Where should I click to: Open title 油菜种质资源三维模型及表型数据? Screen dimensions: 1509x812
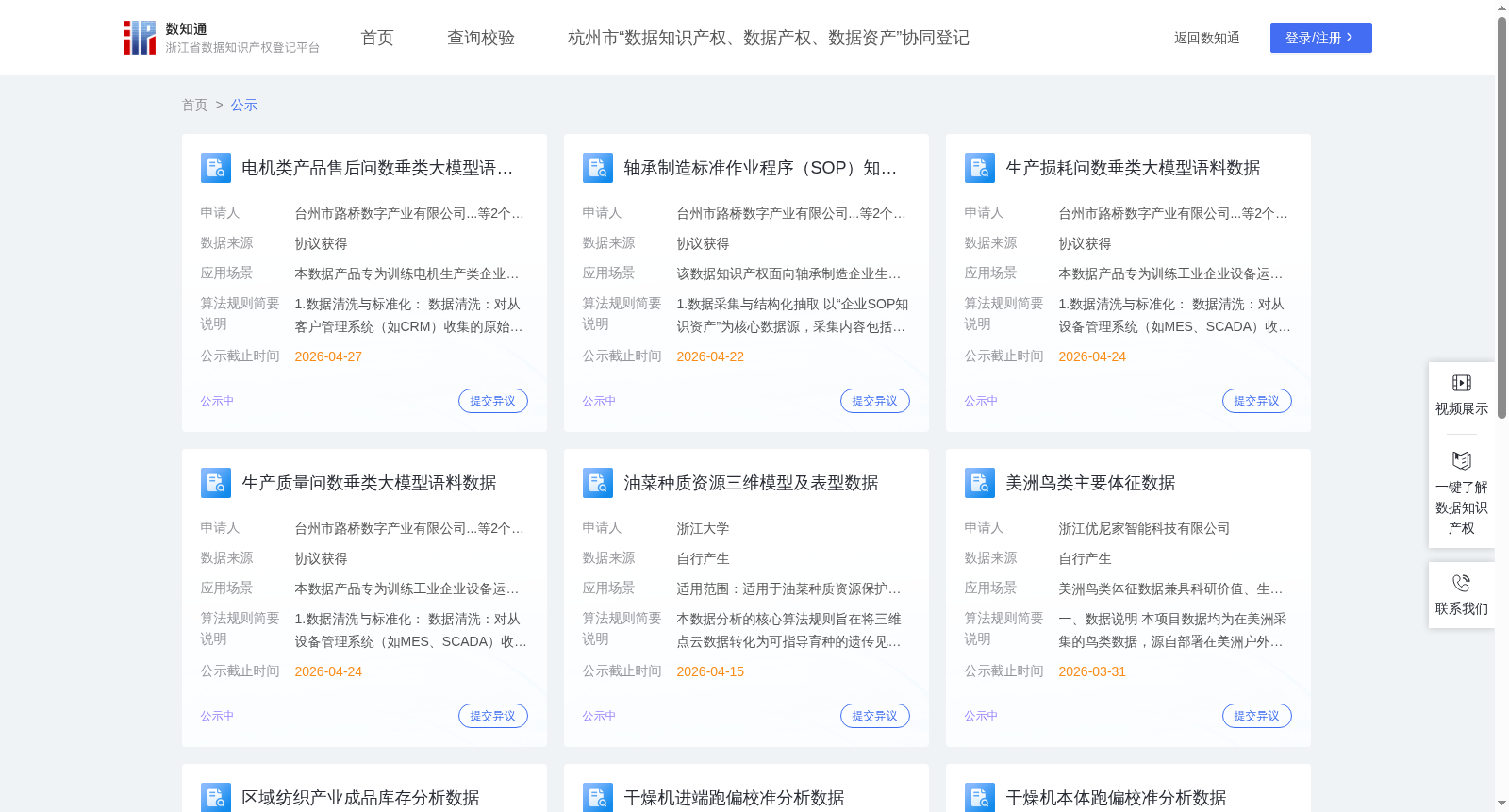point(751,483)
